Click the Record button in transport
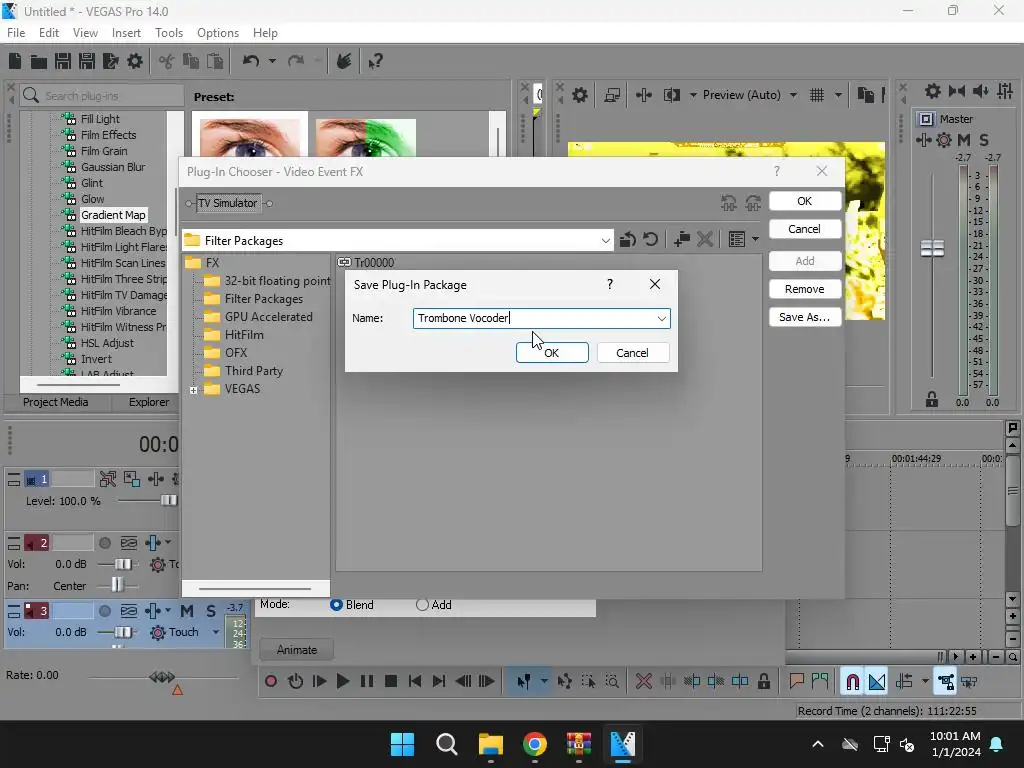The height and width of the screenshot is (768, 1024). coord(271,682)
